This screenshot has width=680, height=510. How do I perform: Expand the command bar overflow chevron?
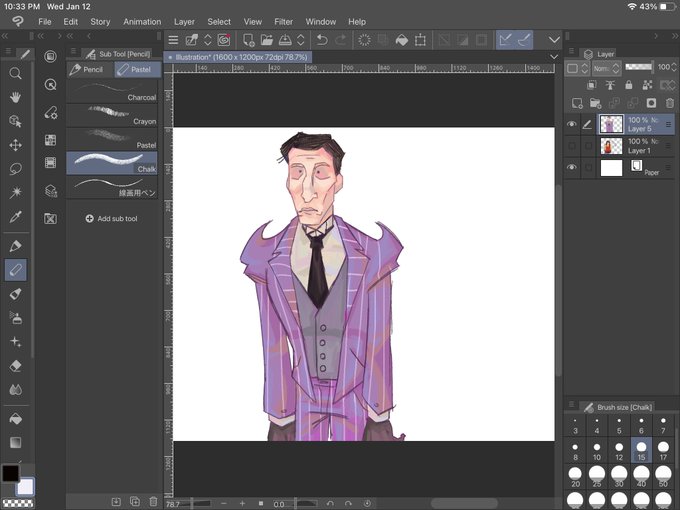click(x=554, y=40)
